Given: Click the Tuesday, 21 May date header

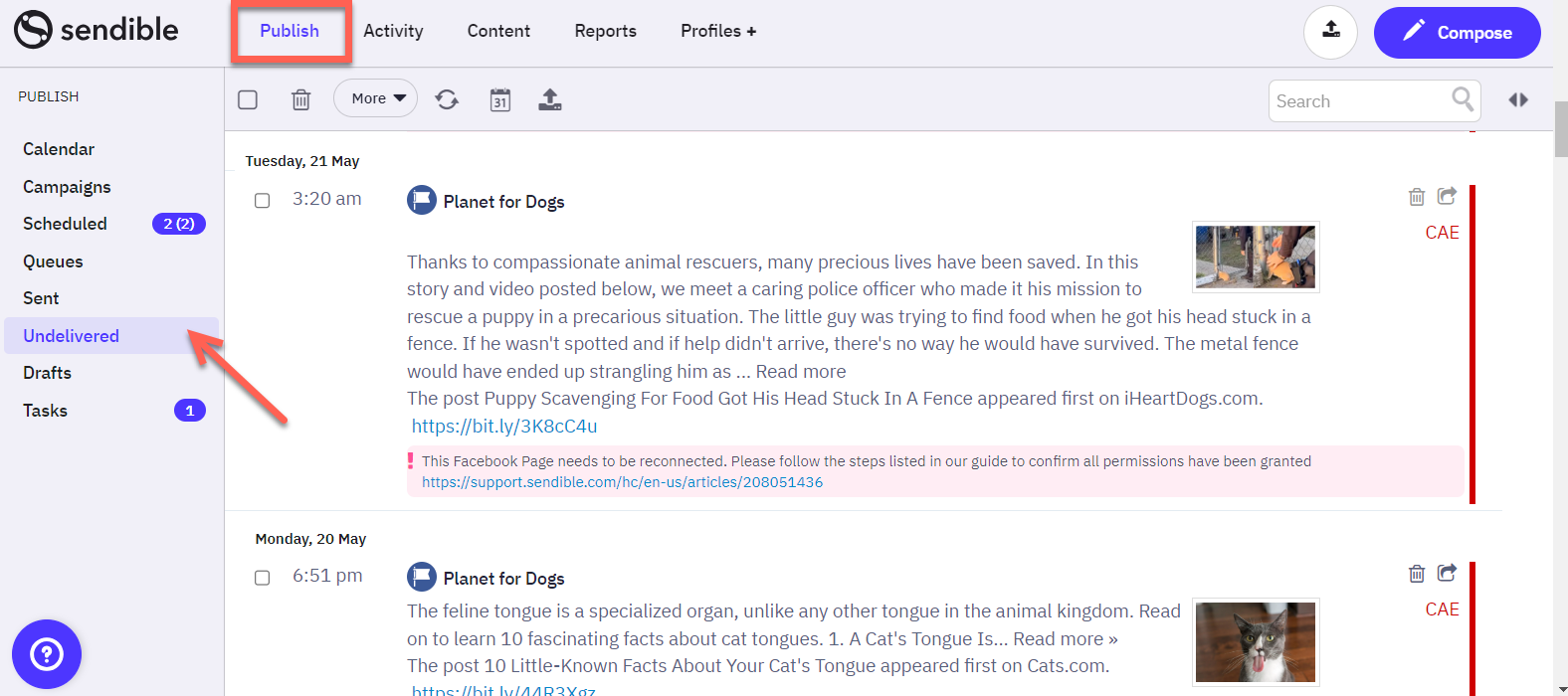Looking at the screenshot, I should tap(302, 161).
